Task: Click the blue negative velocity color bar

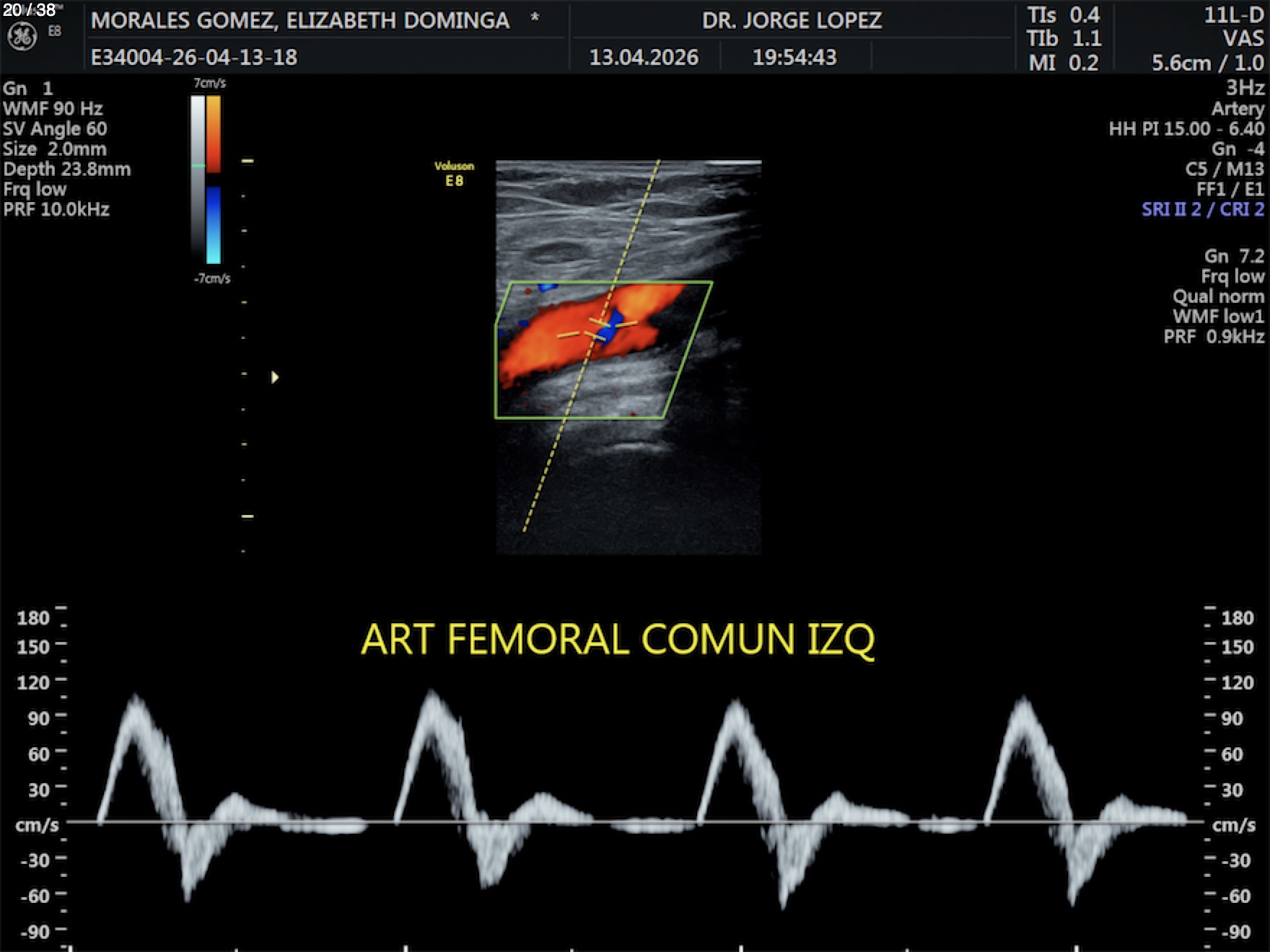Action: pyautogui.click(x=214, y=225)
